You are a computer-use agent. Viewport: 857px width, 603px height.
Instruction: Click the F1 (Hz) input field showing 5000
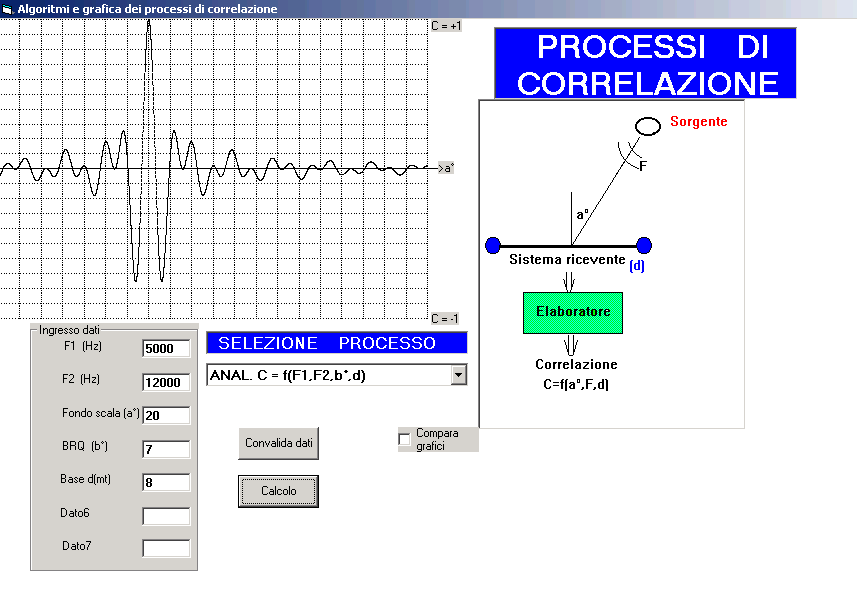click(x=166, y=348)
